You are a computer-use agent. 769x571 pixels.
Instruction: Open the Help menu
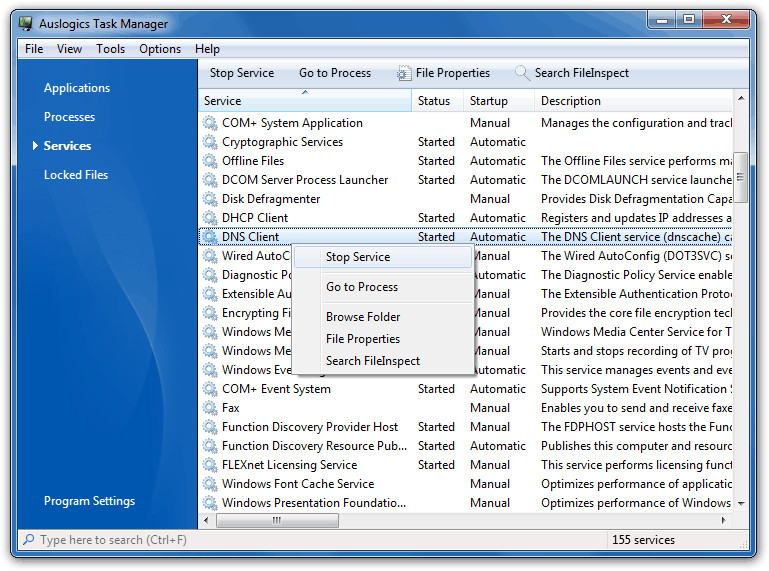[207, 49]
